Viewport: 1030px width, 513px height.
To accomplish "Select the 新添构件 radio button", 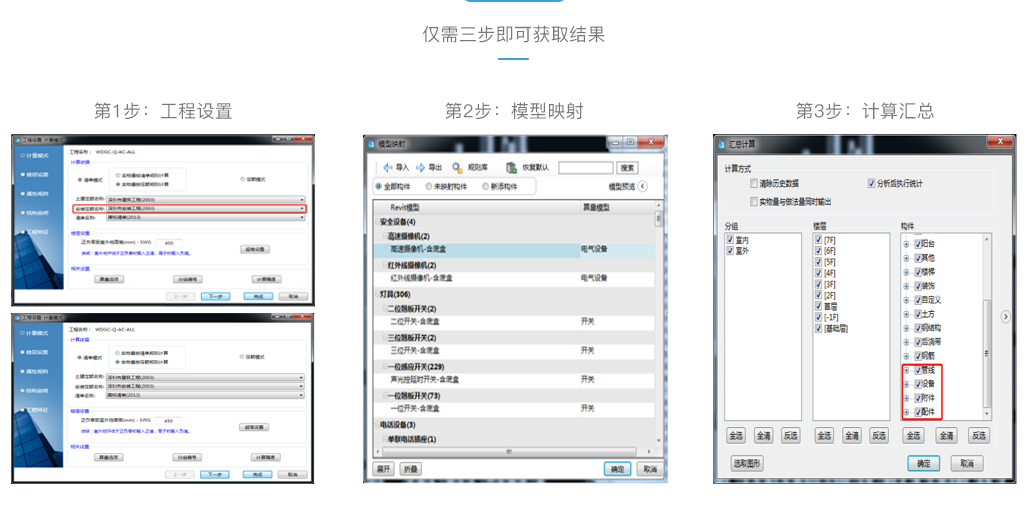I will click(485, 187).
